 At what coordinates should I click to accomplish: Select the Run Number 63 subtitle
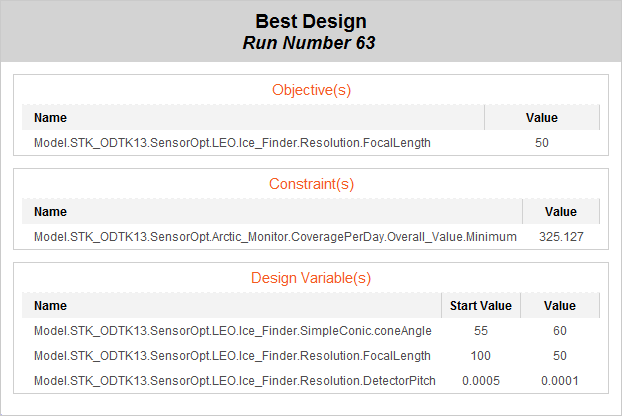[310, 43]
